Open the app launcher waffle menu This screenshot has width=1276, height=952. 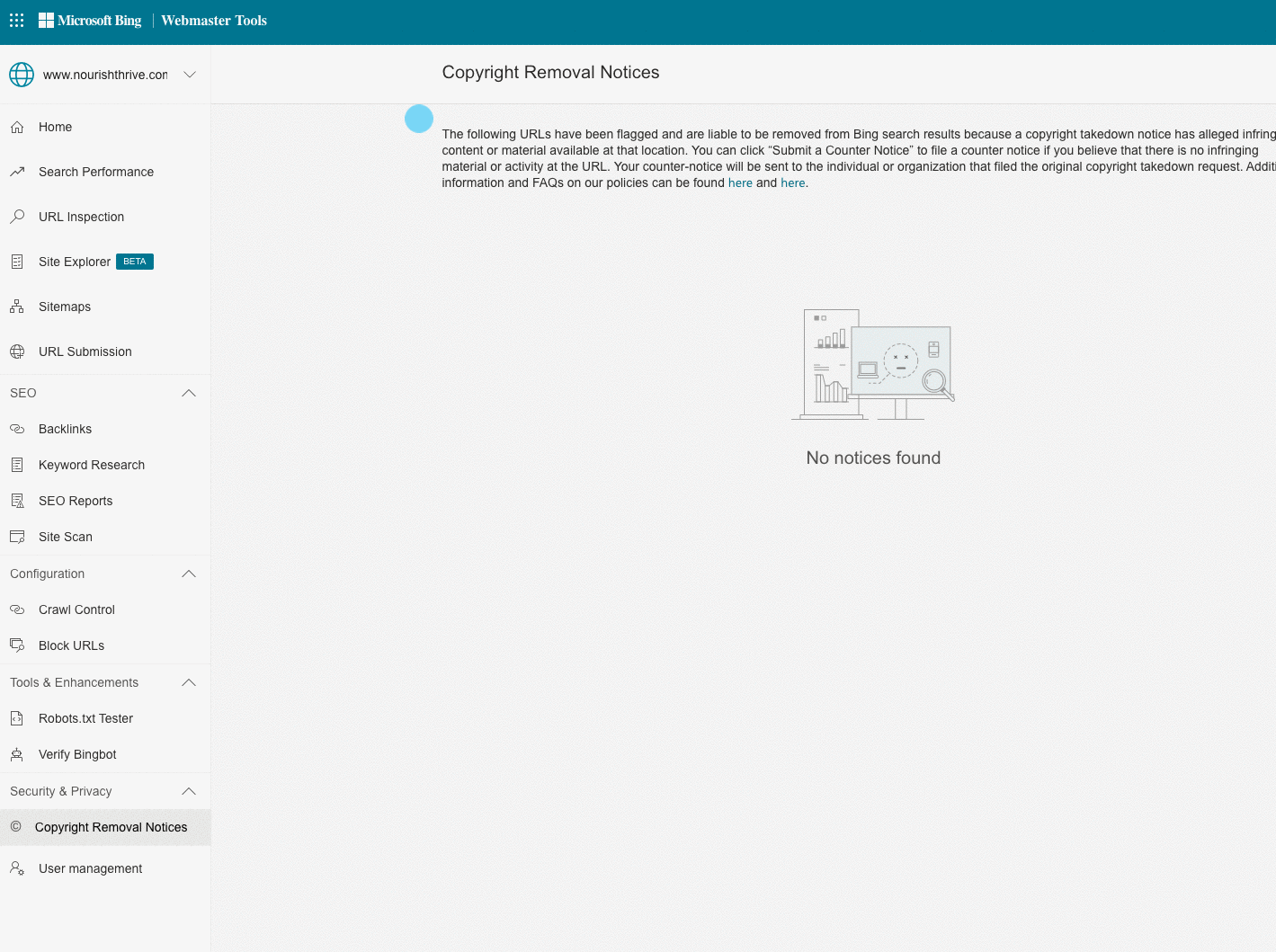(x=16, y=20)
